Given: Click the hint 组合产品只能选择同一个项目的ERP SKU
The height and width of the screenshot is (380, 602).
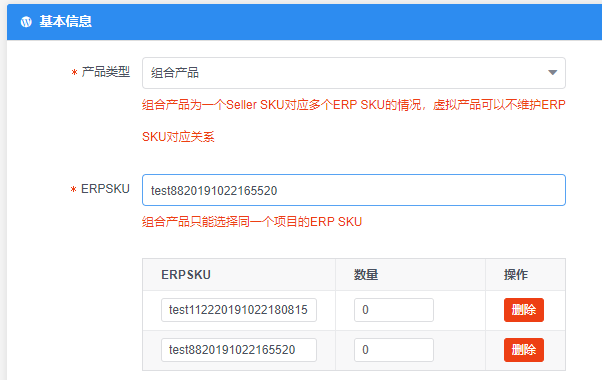Looking at the screenshot, I should point(252,222).
